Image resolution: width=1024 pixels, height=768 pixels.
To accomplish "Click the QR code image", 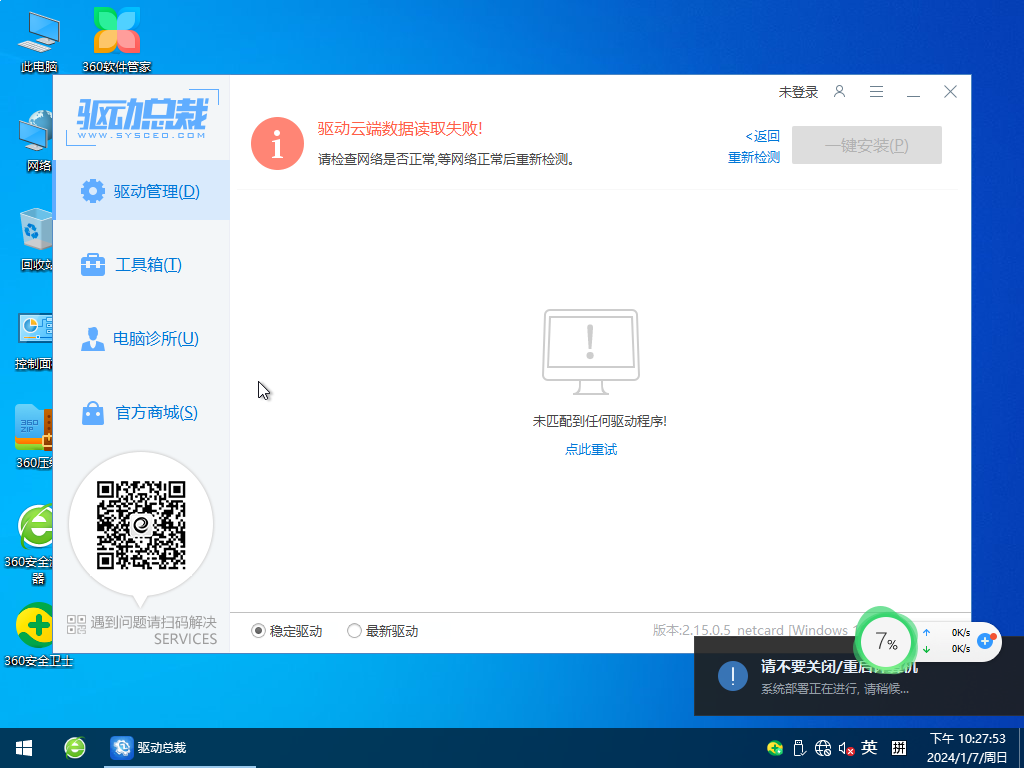I will point(141,525).
